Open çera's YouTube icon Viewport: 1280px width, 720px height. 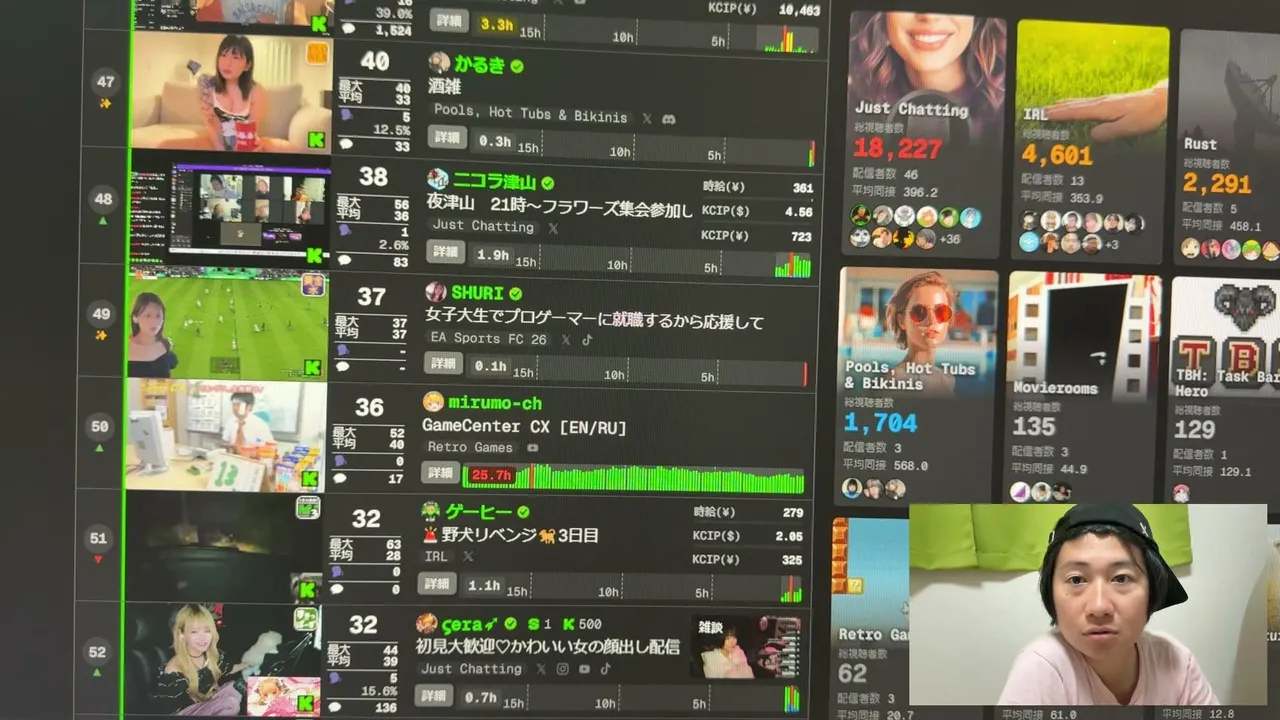coord(584,669)
